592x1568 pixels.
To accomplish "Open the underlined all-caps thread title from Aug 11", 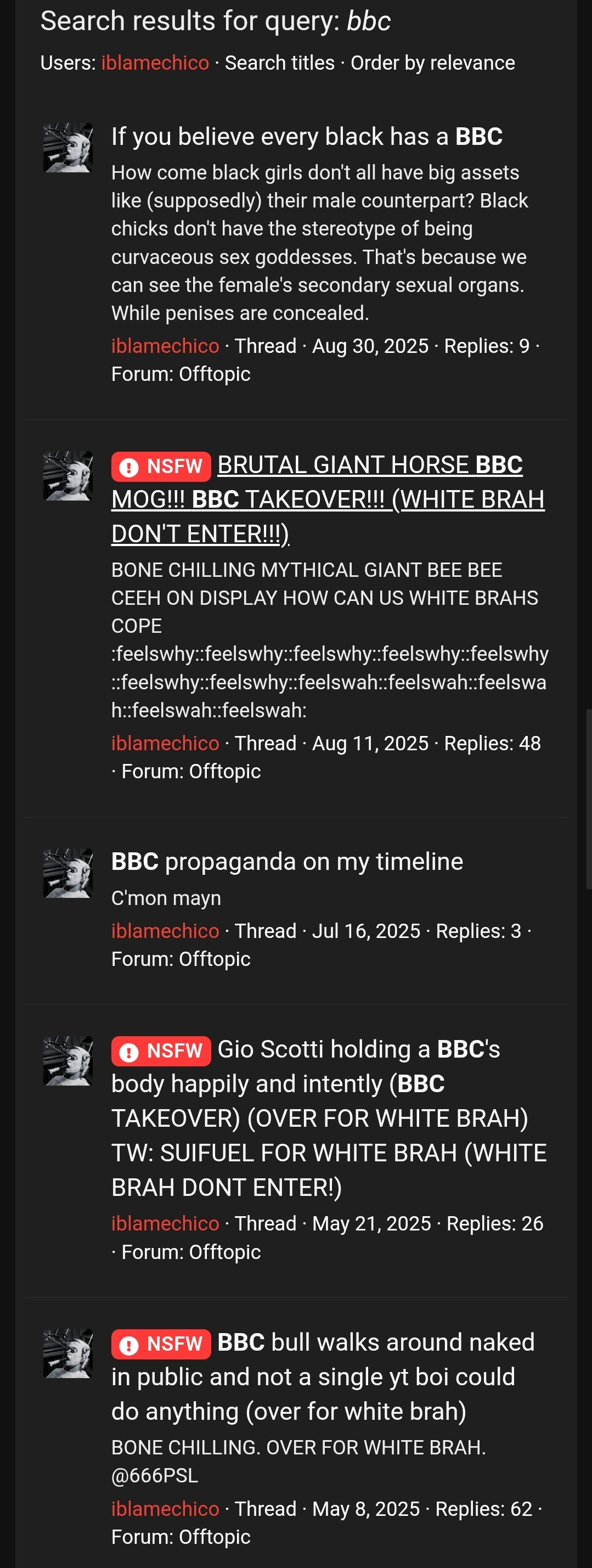I will (x=329, y=499).
